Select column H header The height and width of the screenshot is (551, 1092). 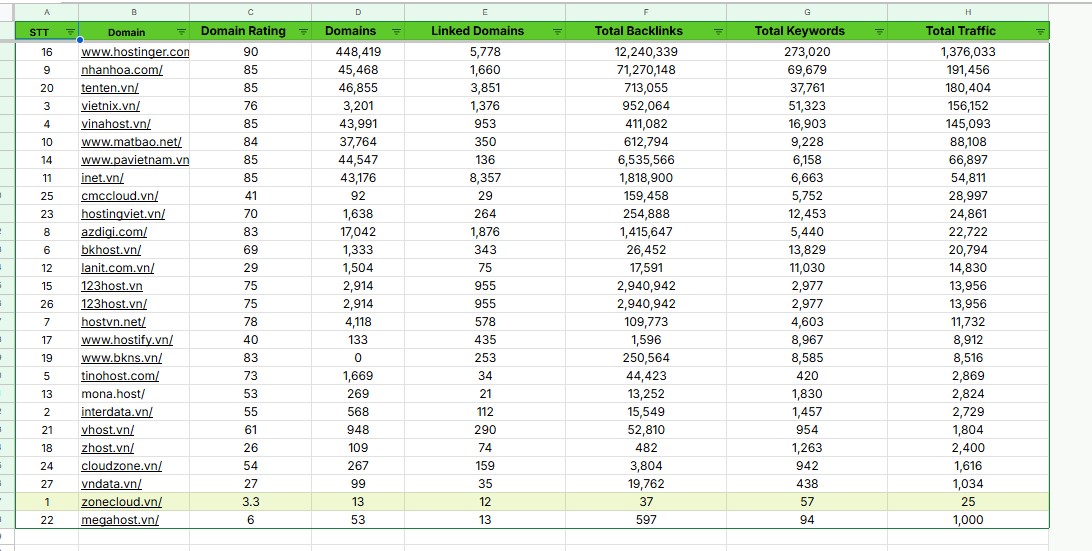point(968,13)
